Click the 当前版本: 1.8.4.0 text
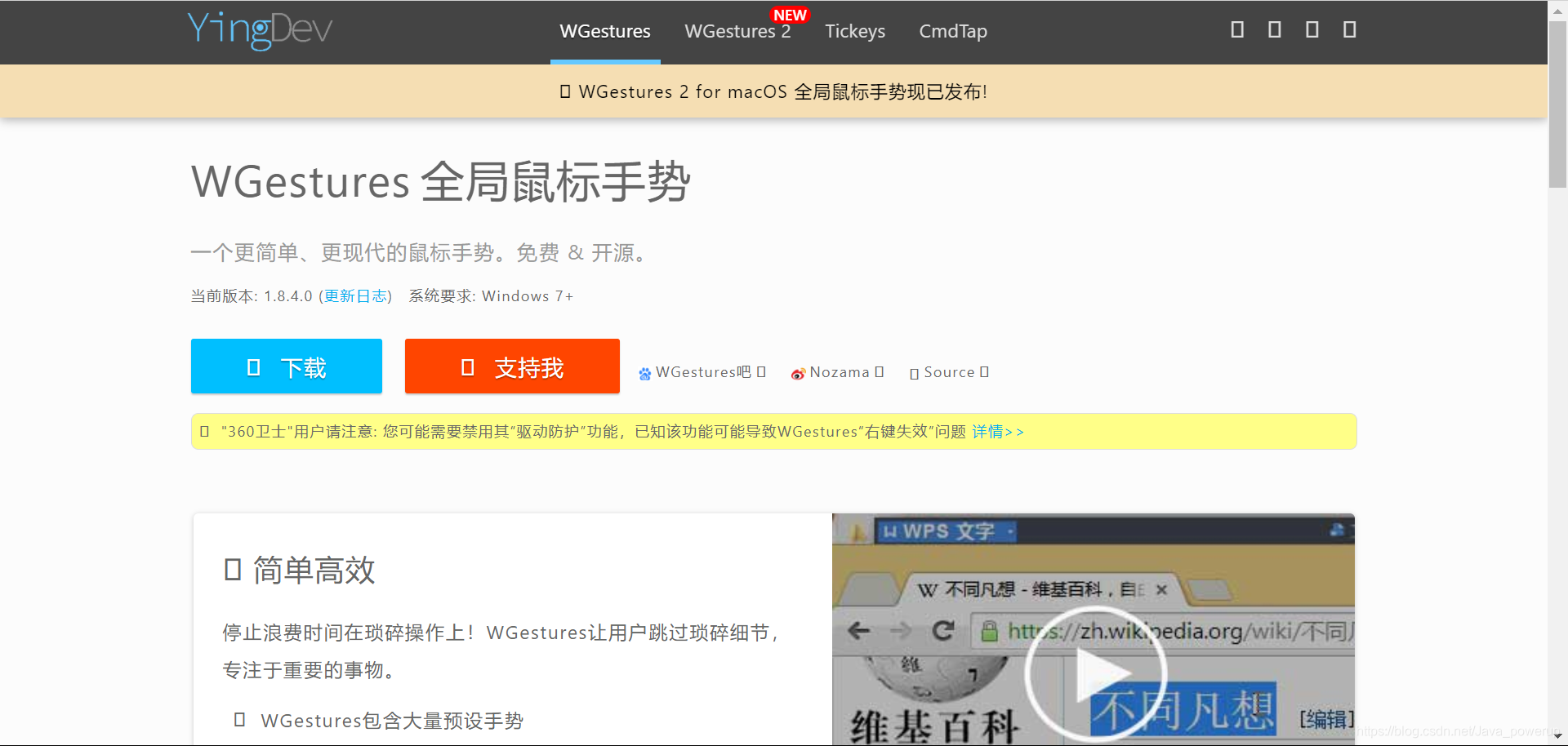The height and width of the screenshot is (746, 1568). coord(252,296)
